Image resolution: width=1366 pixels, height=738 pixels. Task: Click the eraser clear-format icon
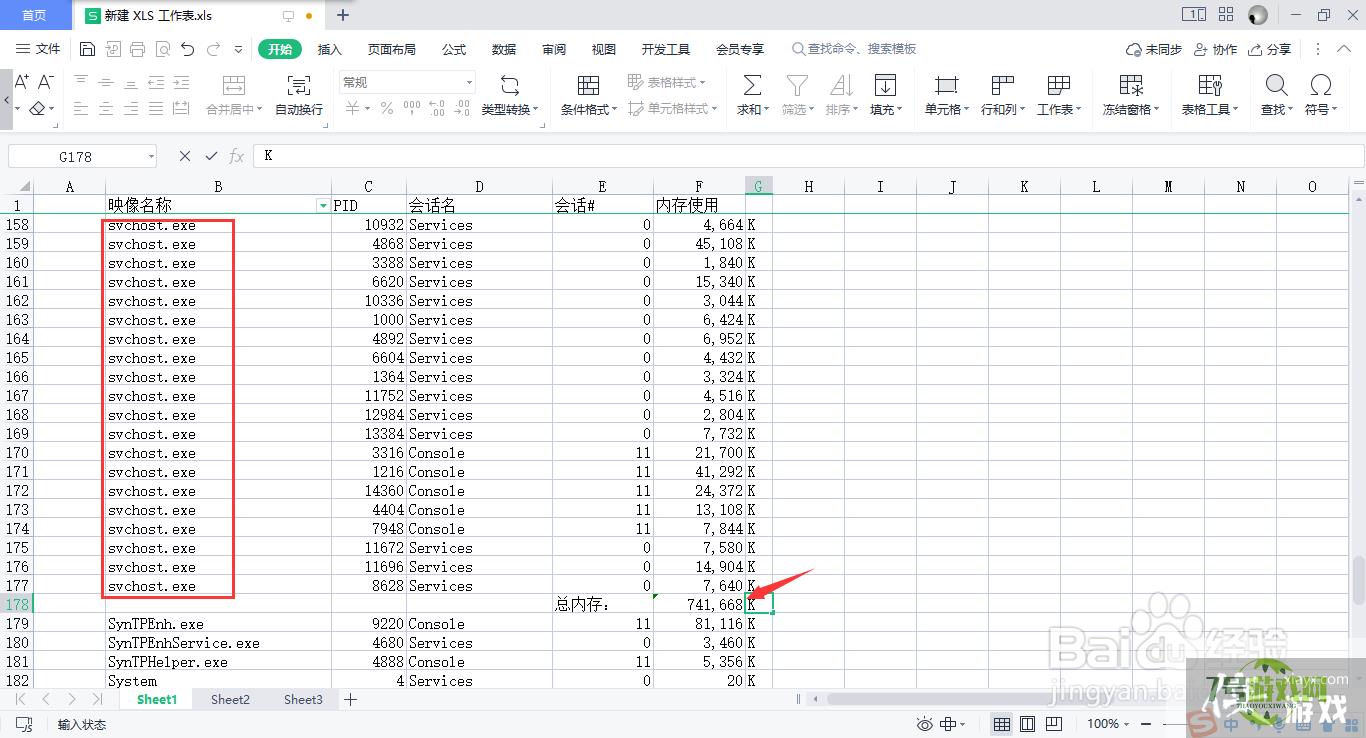(x=37, y=109)
